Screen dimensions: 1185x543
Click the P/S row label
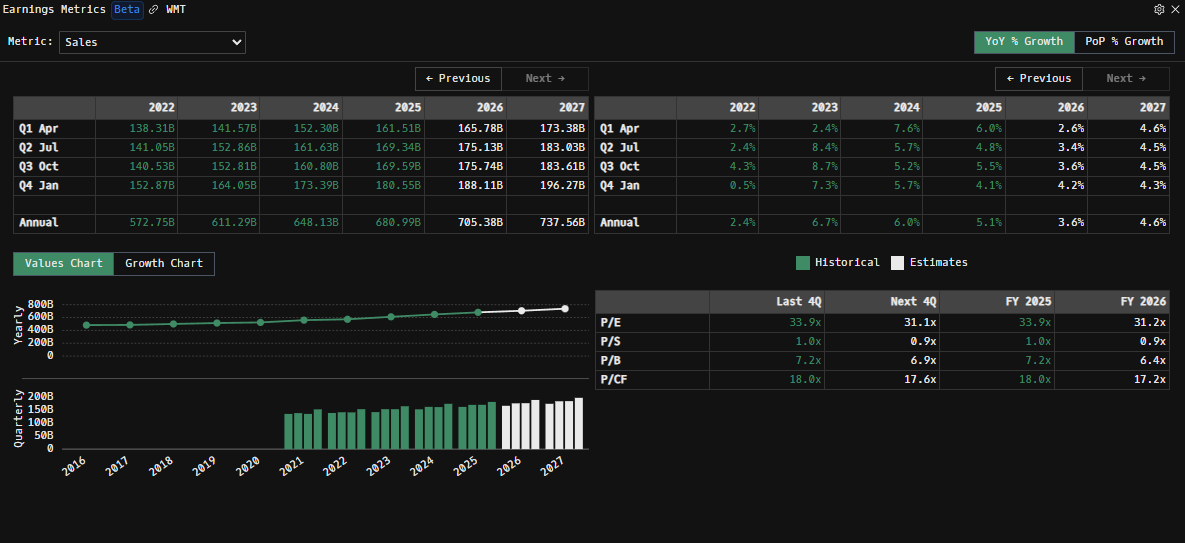pyautogui.click(x=610, y=342)
